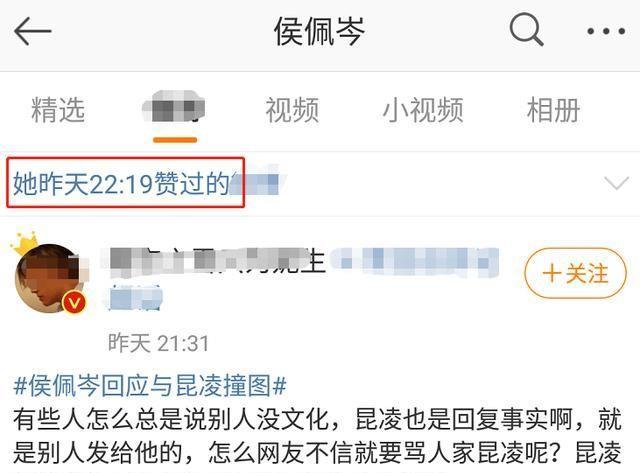Open the three-dot more options menu

tap(606, 31)
